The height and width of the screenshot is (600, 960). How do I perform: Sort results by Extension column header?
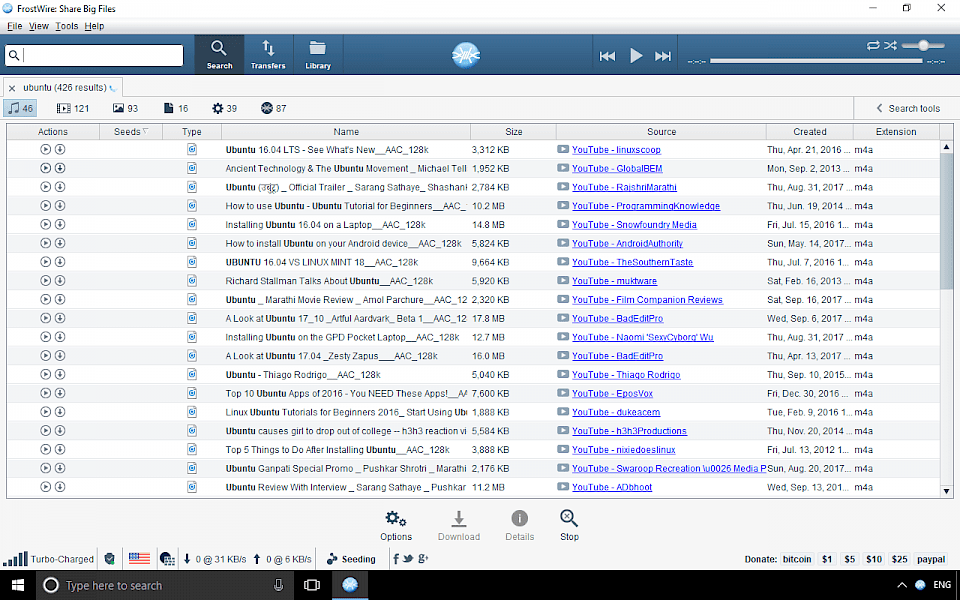(896, 132)
